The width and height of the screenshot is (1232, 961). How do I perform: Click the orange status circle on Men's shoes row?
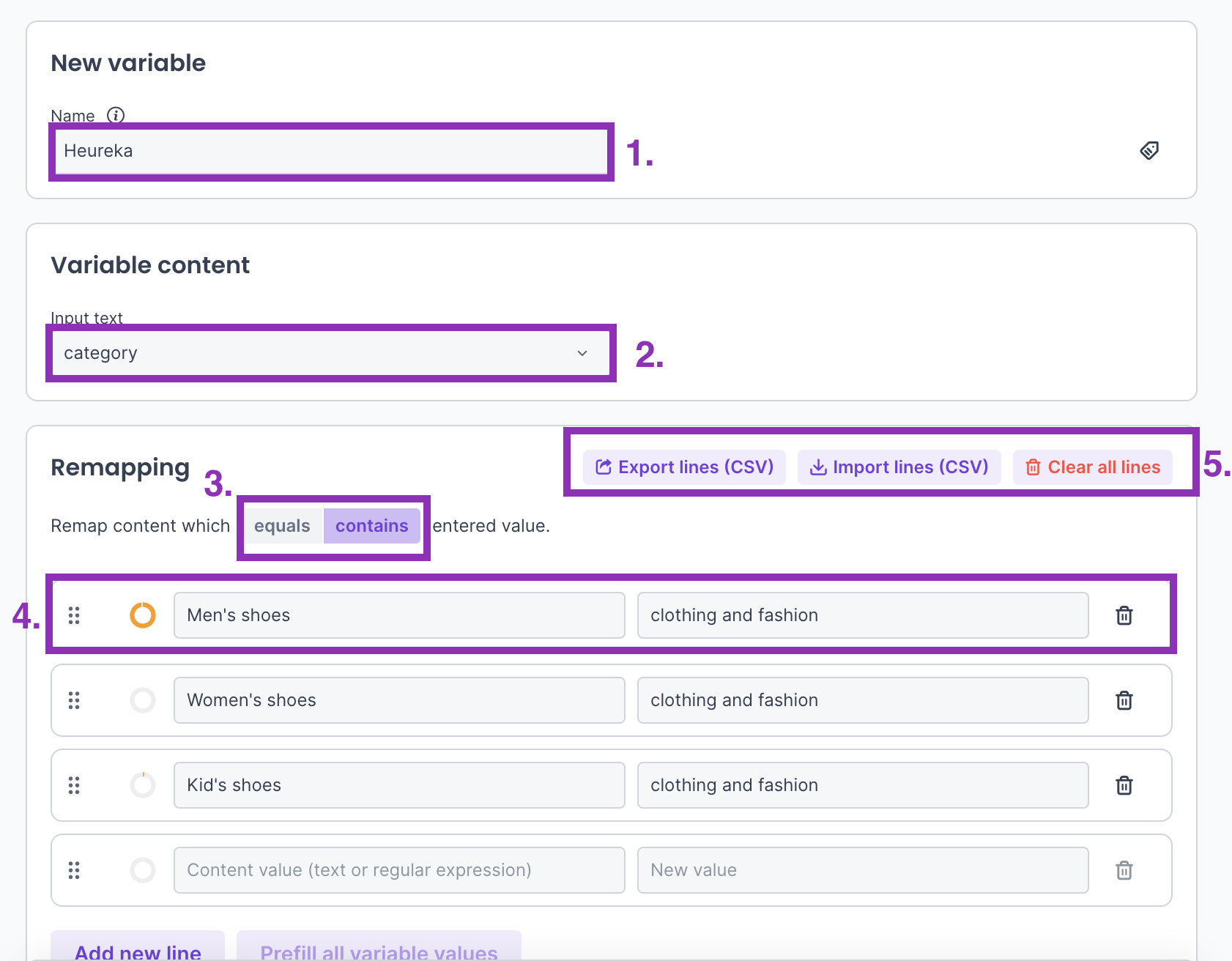143,615
